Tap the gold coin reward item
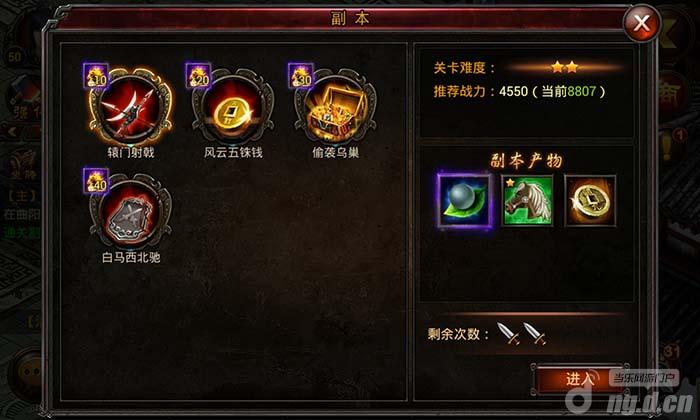Screen dimensions: 700x420 pyautogui.click(x=590, y=201)
